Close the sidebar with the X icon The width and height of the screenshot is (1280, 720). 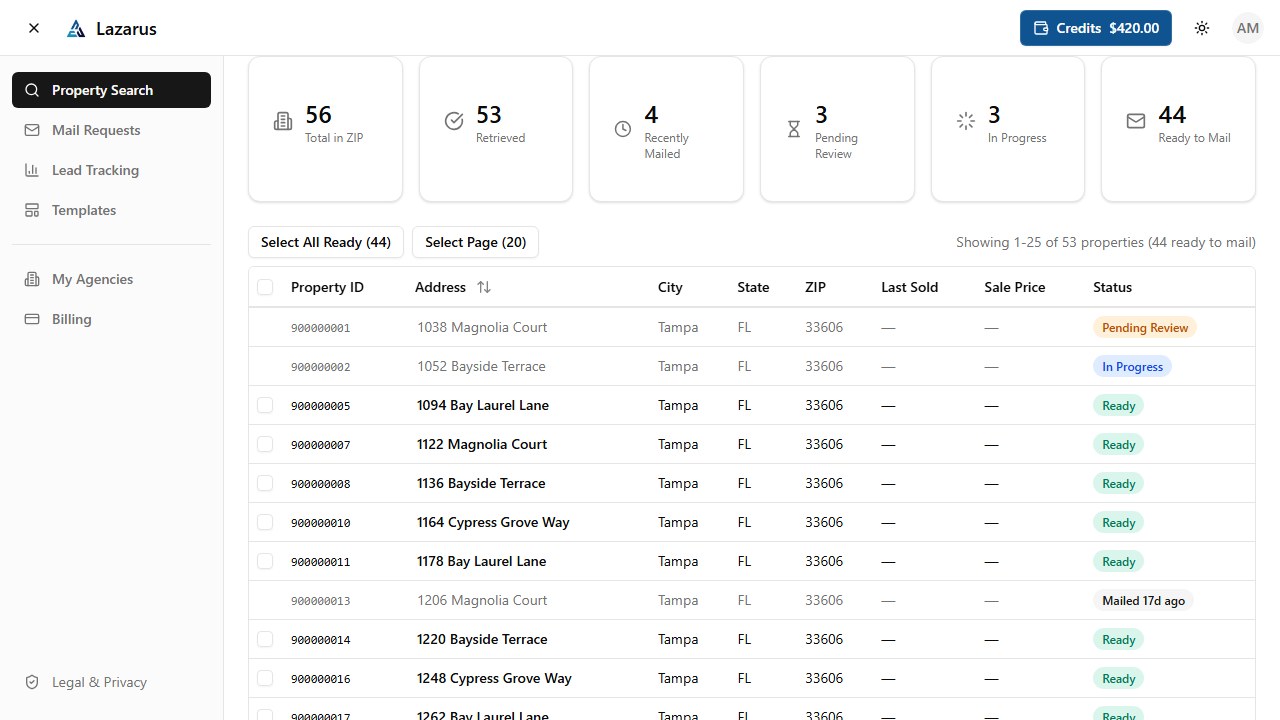[x=34, y=28]
